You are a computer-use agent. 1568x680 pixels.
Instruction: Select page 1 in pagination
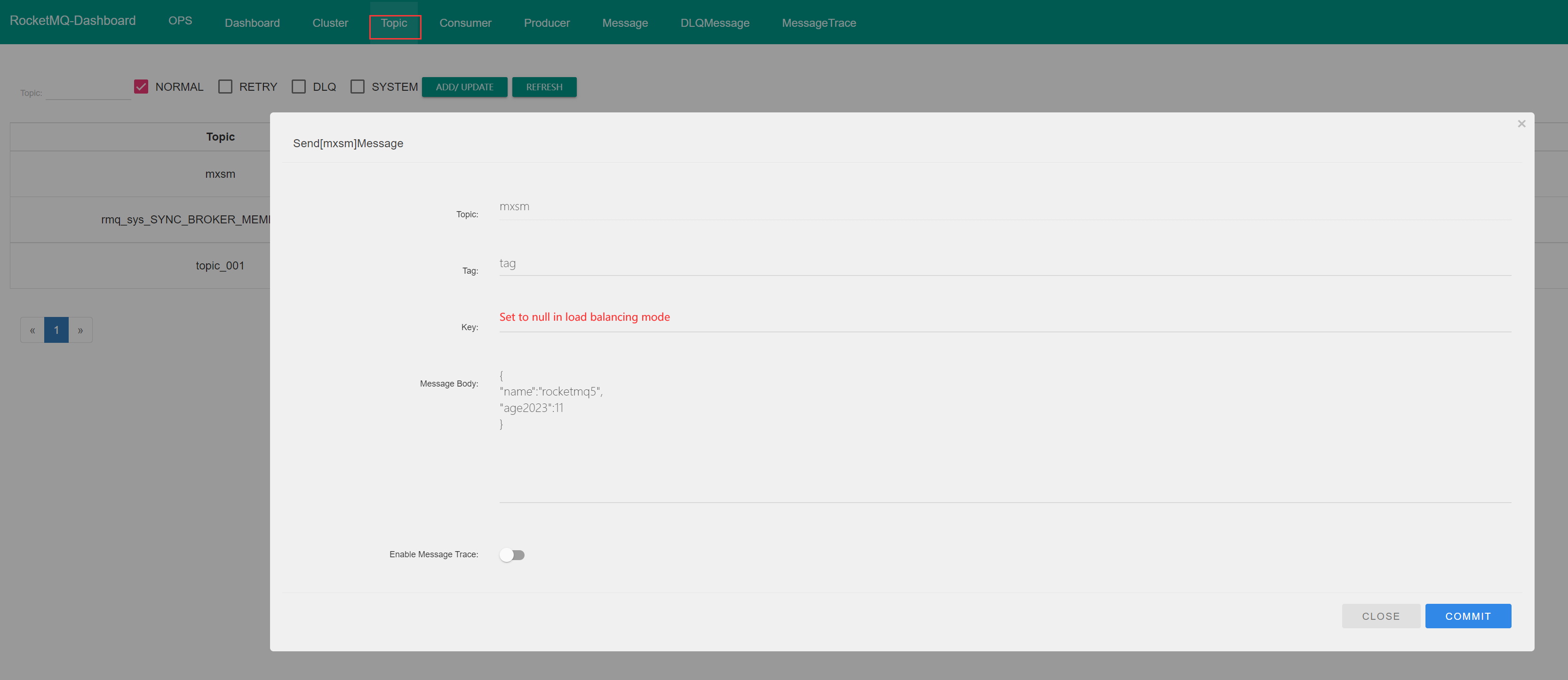tap(56, 330)
